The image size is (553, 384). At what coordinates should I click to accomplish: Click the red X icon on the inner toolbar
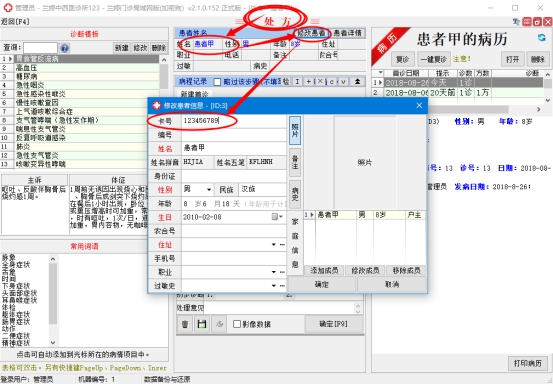548,22
